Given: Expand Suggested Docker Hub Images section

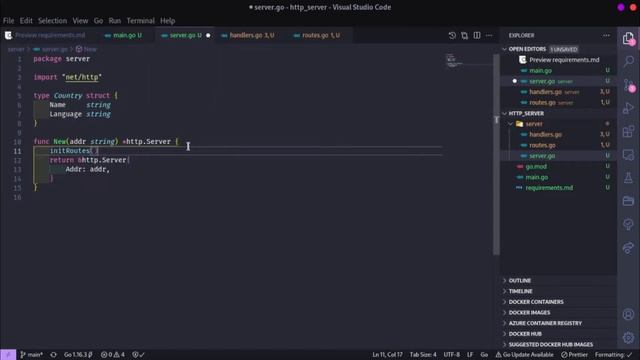Looking at the screenshot, I should [x=550, y=344].
